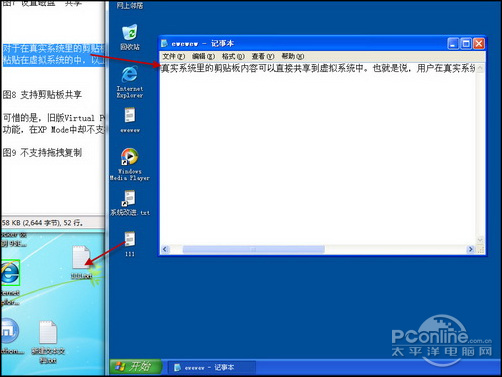Open the 帮助 menu in Notepad
Image resolution: width=502 pixels, height=377 pixels.
tap(293, 56)
